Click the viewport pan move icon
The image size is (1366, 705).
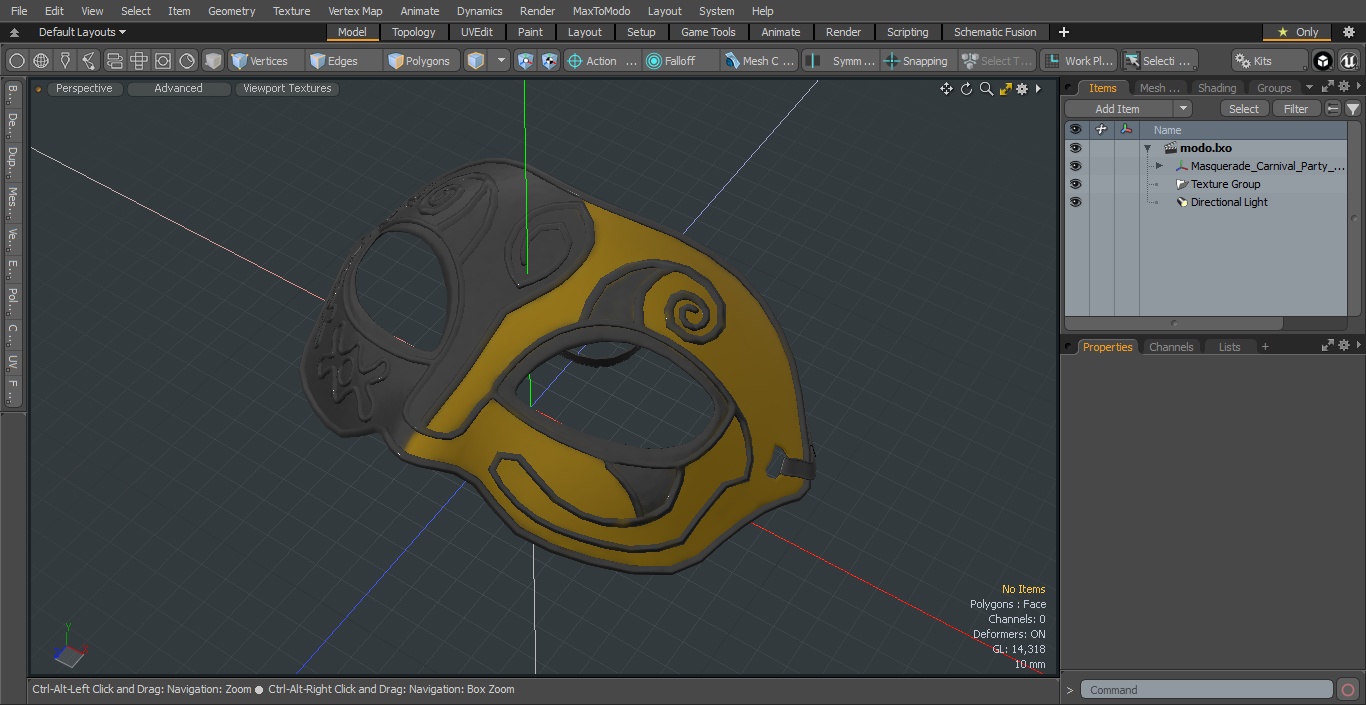[946, 89]
